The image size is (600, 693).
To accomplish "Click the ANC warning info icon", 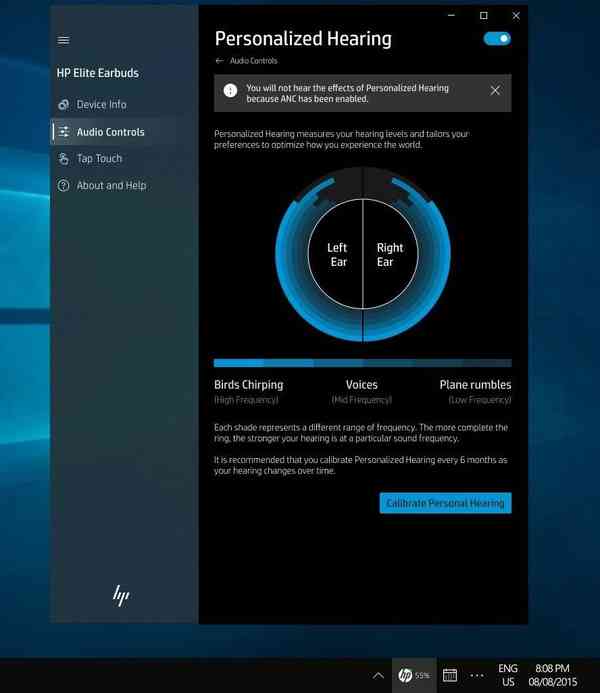I will [230, 91].
